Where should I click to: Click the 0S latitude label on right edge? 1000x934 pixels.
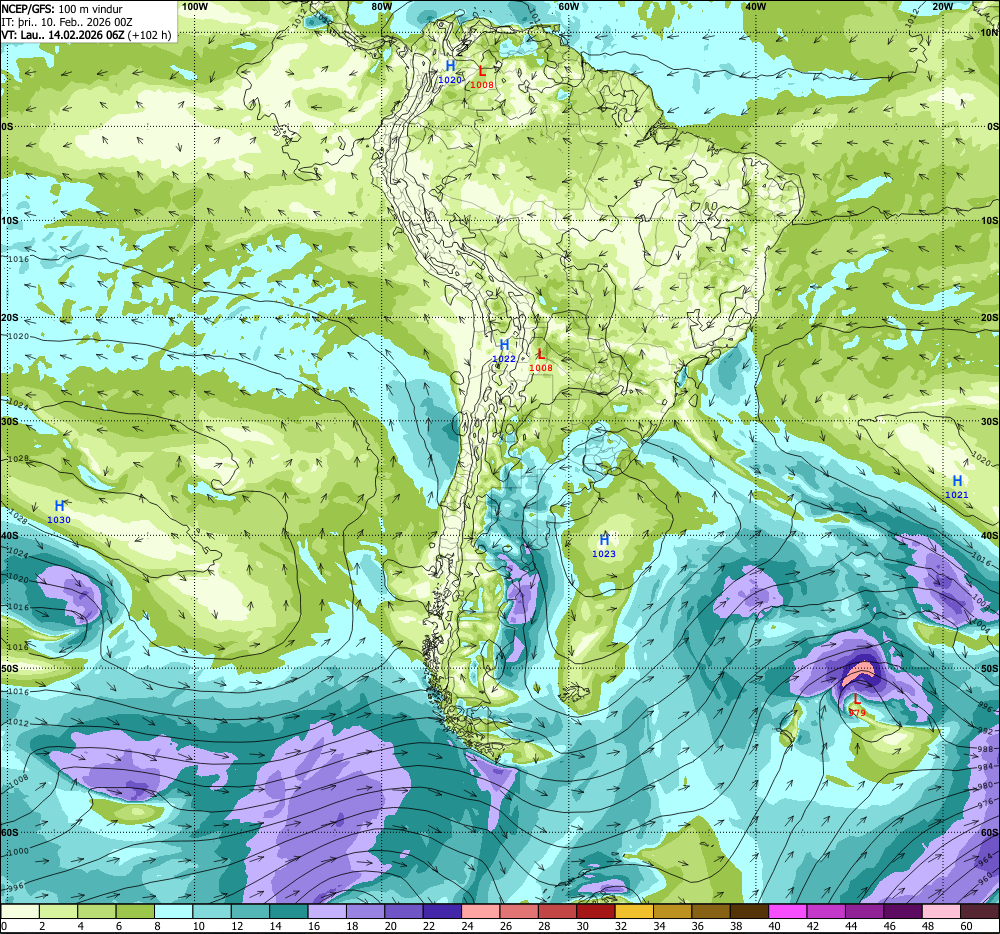point(992,126)
